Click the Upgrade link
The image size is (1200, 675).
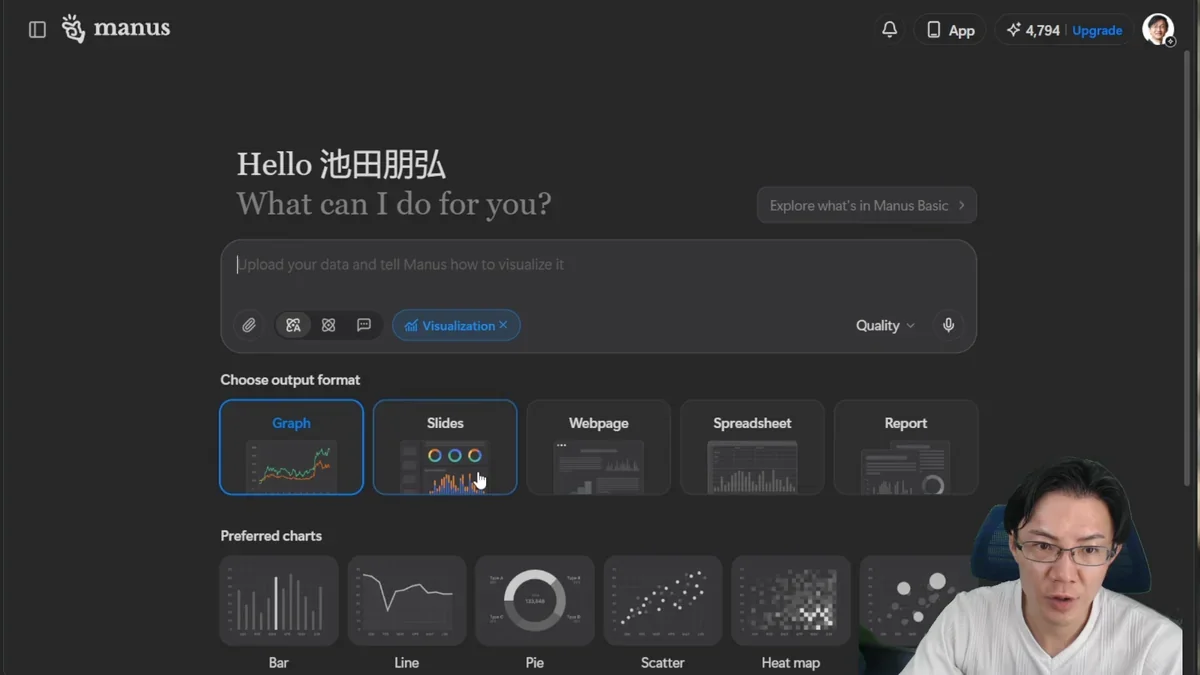(1097, 30)
